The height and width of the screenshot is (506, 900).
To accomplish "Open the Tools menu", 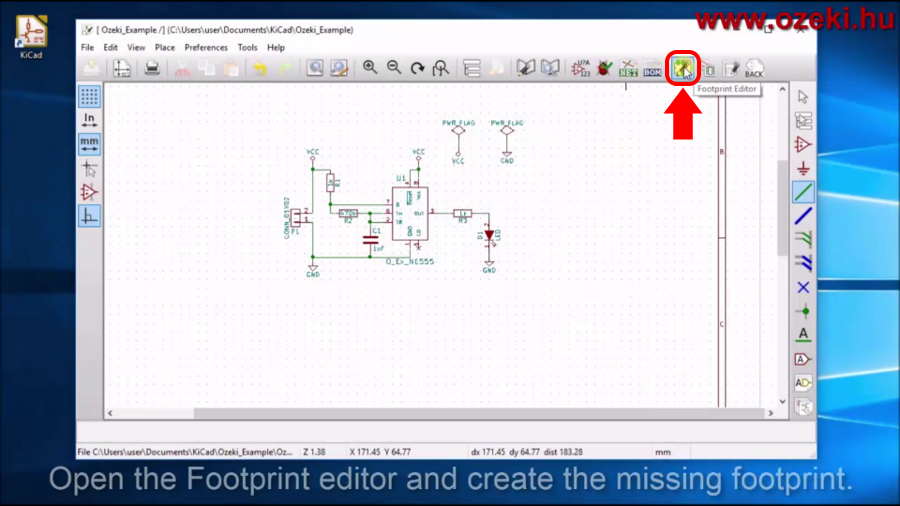I will (247, 48).
